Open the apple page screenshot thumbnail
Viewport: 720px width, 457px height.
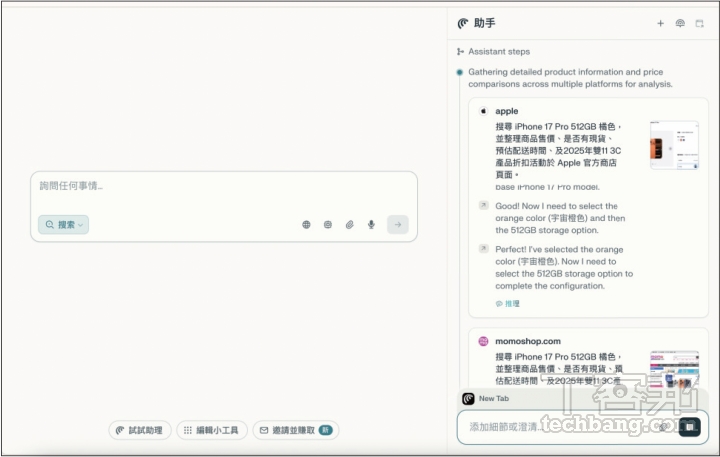[674, 145]
